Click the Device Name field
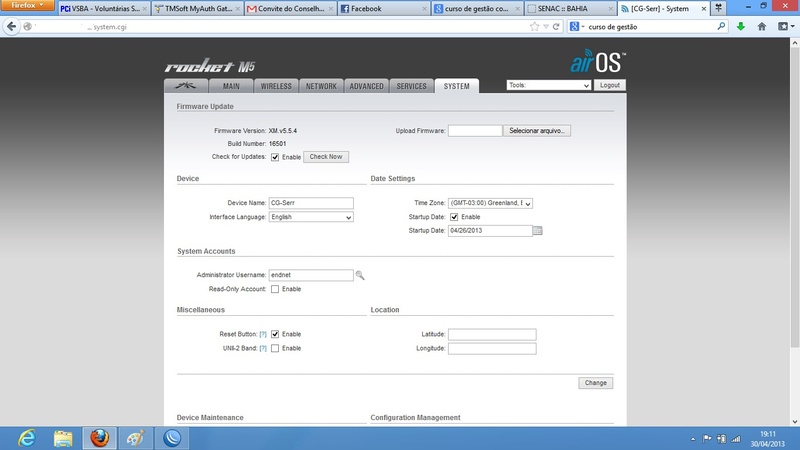Viewport: 800px width, 450px height. [x=311, y=203]
